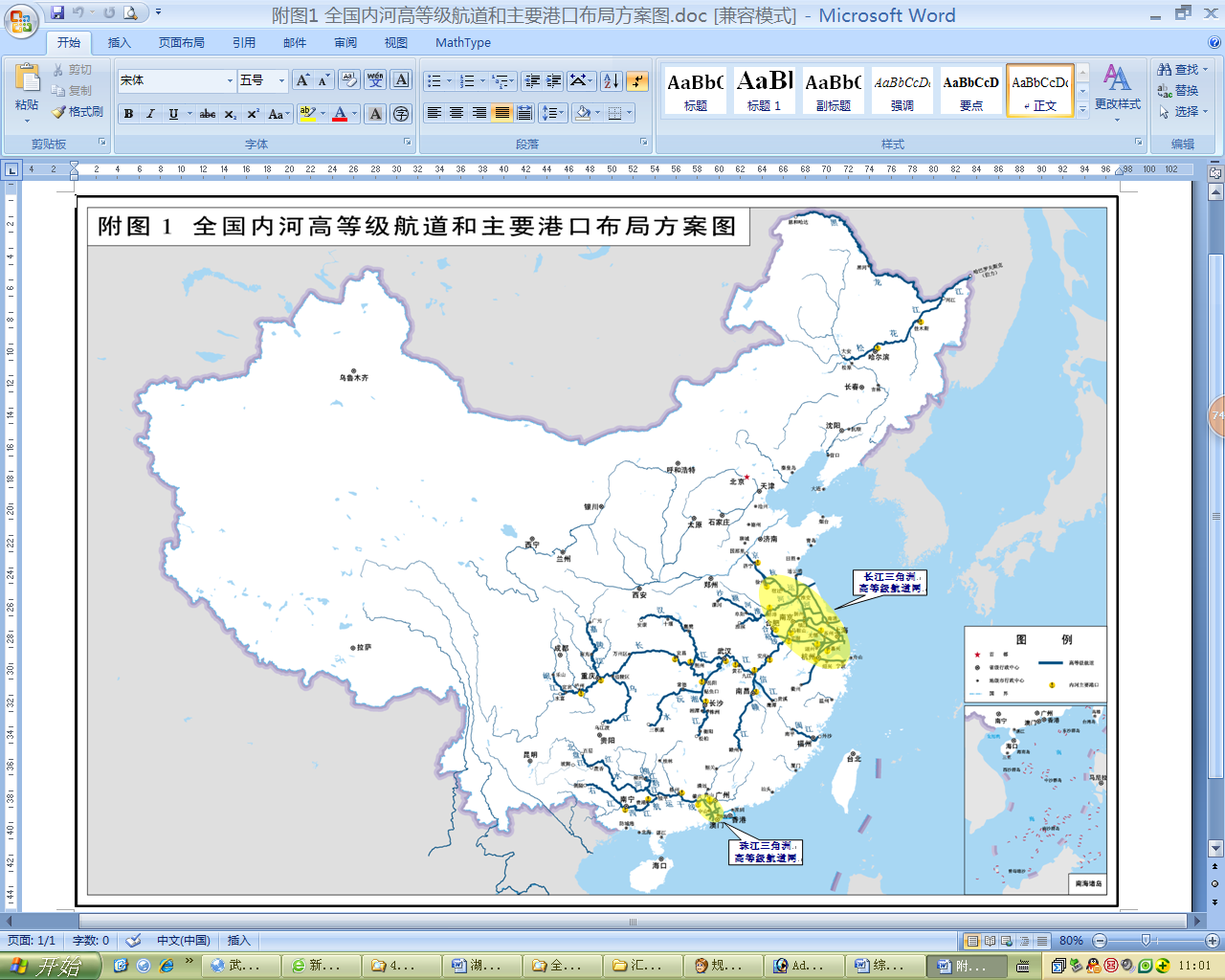
Task: Expand the font color dropdown arrow
Action: tap(355, 114)
